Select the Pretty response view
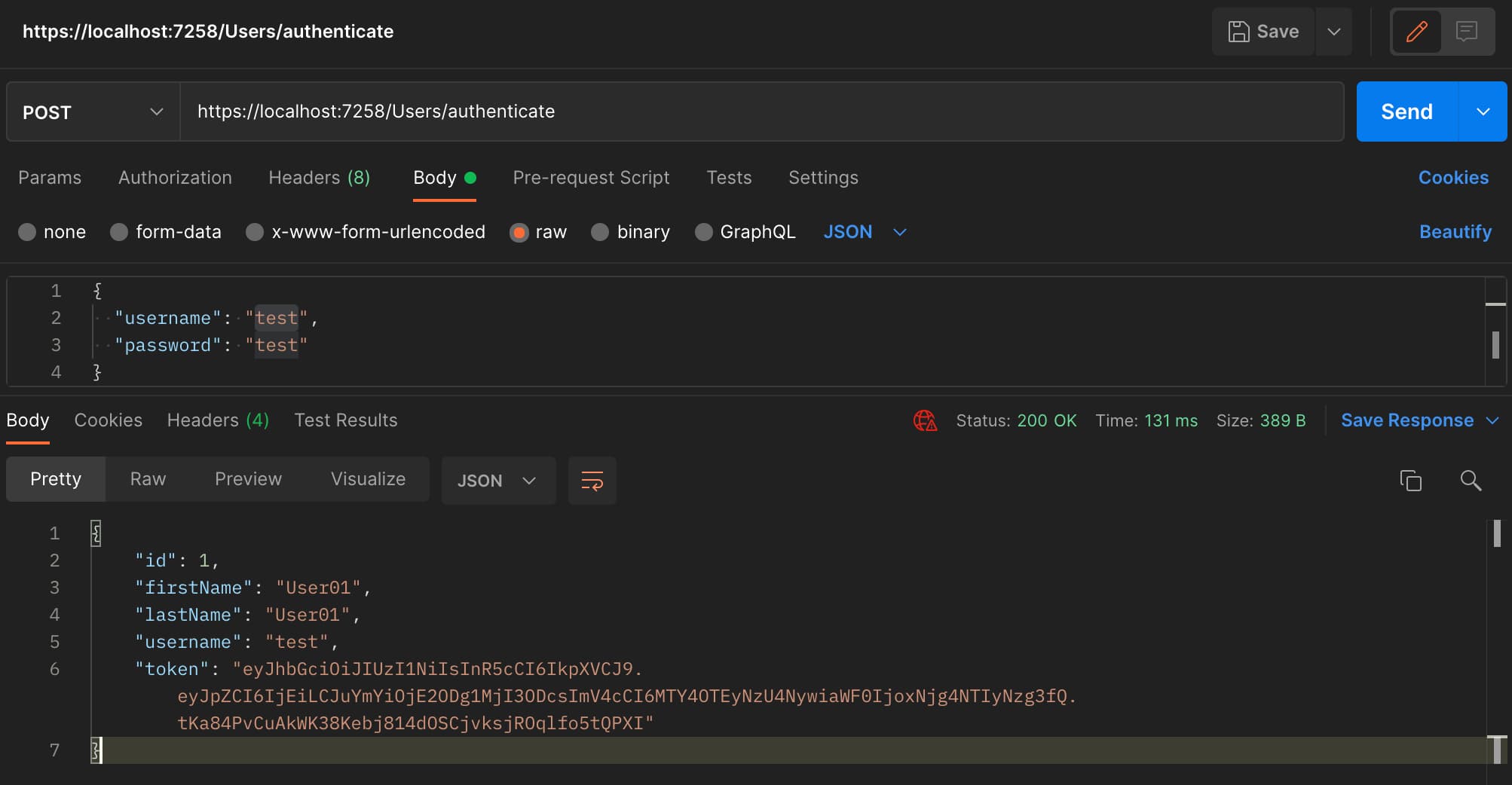Viewport: 1512px width, 785px height. (56, 479)
